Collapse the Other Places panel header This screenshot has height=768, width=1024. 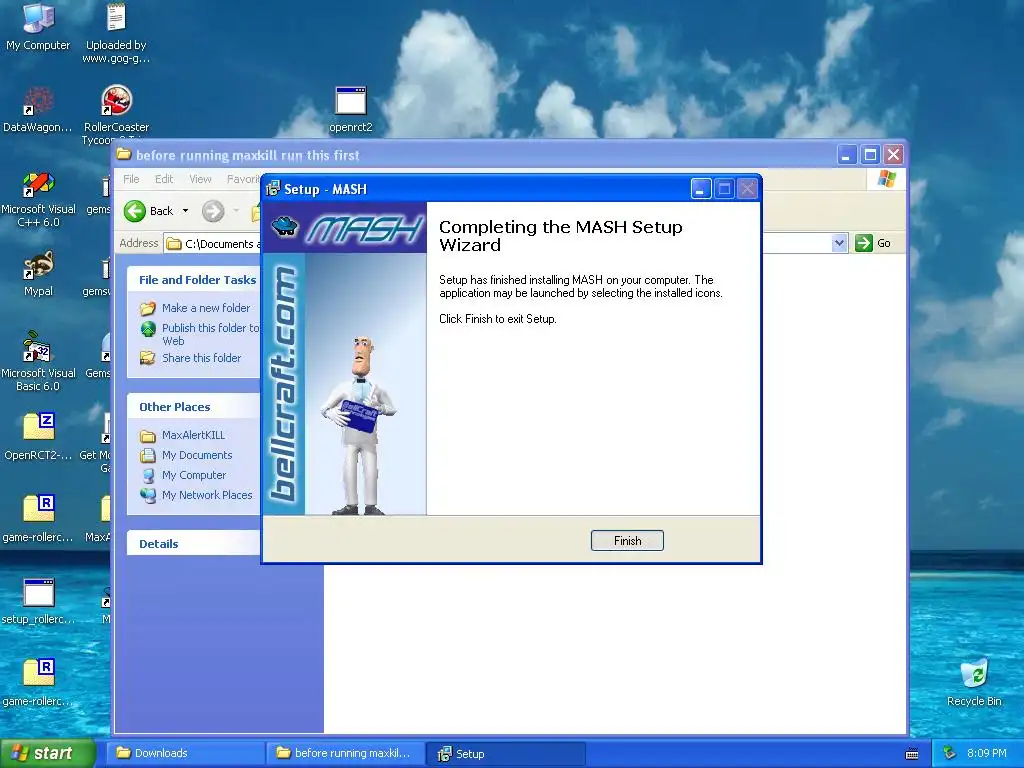(194, 407)
